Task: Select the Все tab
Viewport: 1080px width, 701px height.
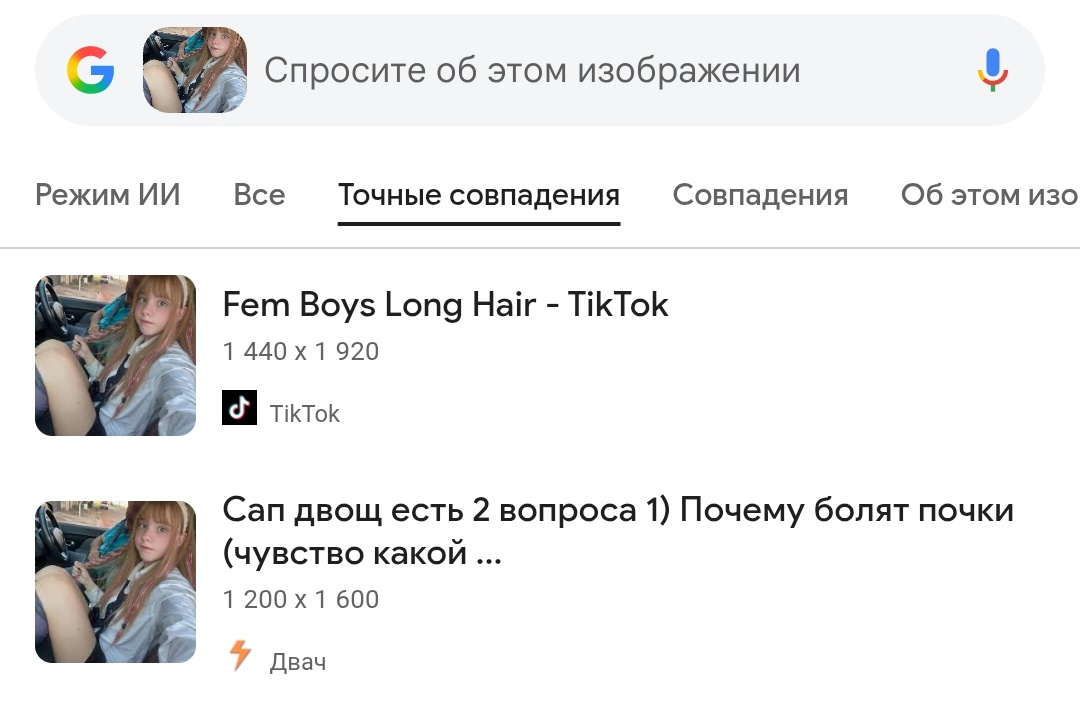Action: 259,195
